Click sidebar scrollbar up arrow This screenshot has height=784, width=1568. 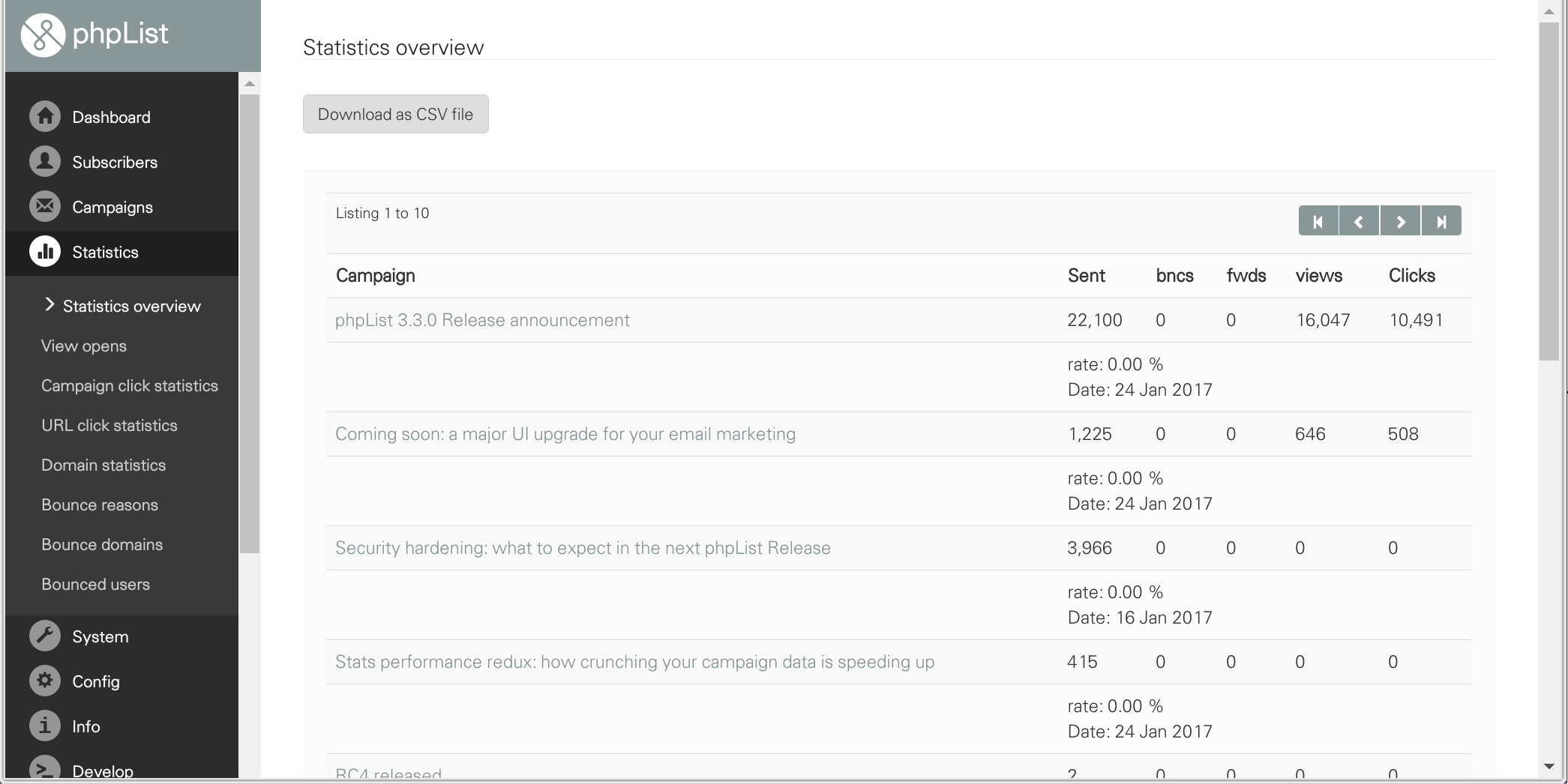point(250,84)
